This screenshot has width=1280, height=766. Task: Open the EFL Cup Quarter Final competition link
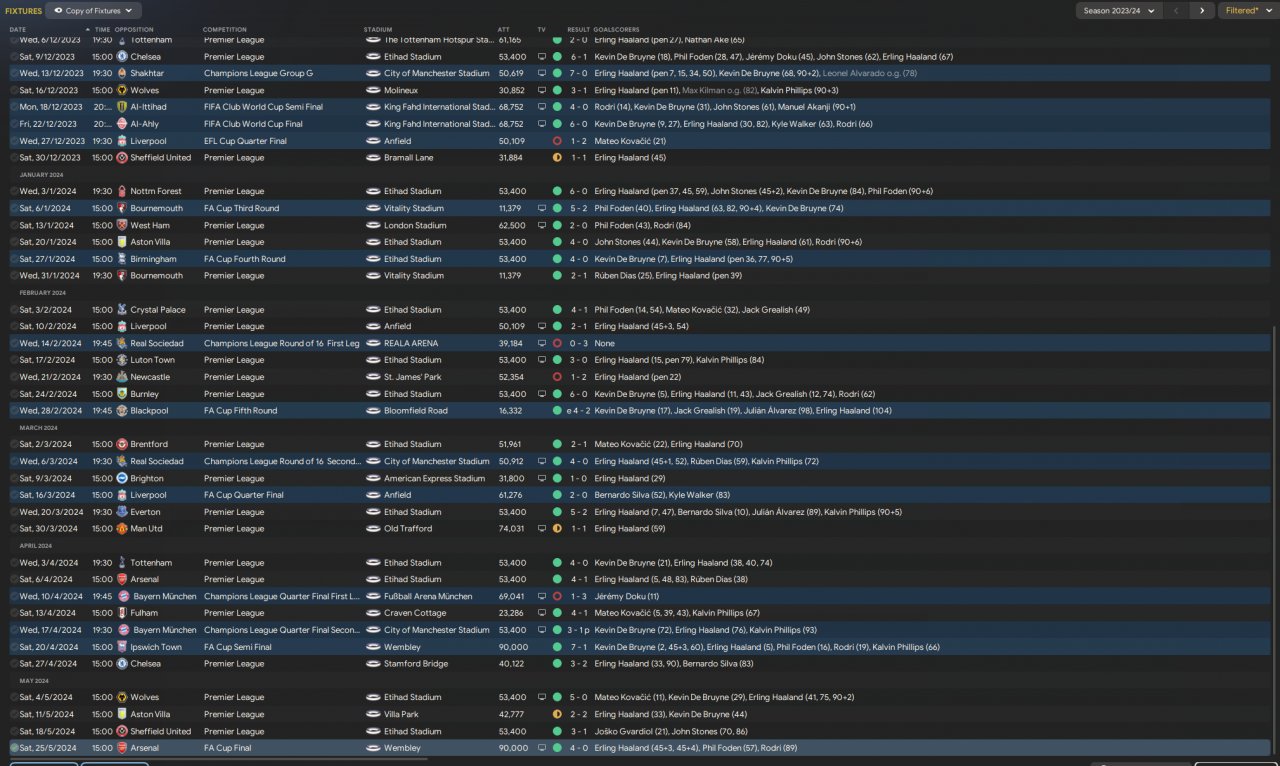coord(245,141)
